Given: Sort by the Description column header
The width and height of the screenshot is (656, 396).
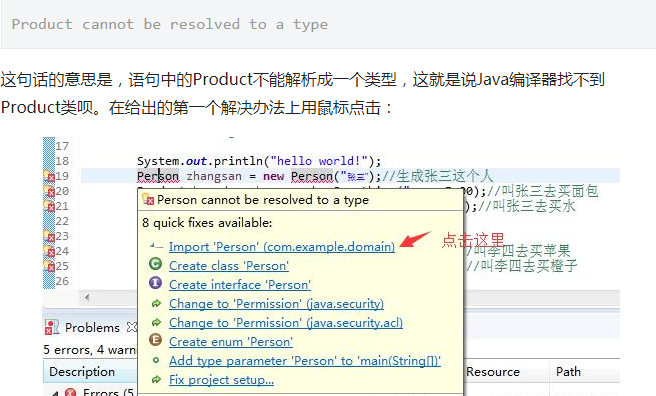Looking at the screenshot, I should coord(82,372).
